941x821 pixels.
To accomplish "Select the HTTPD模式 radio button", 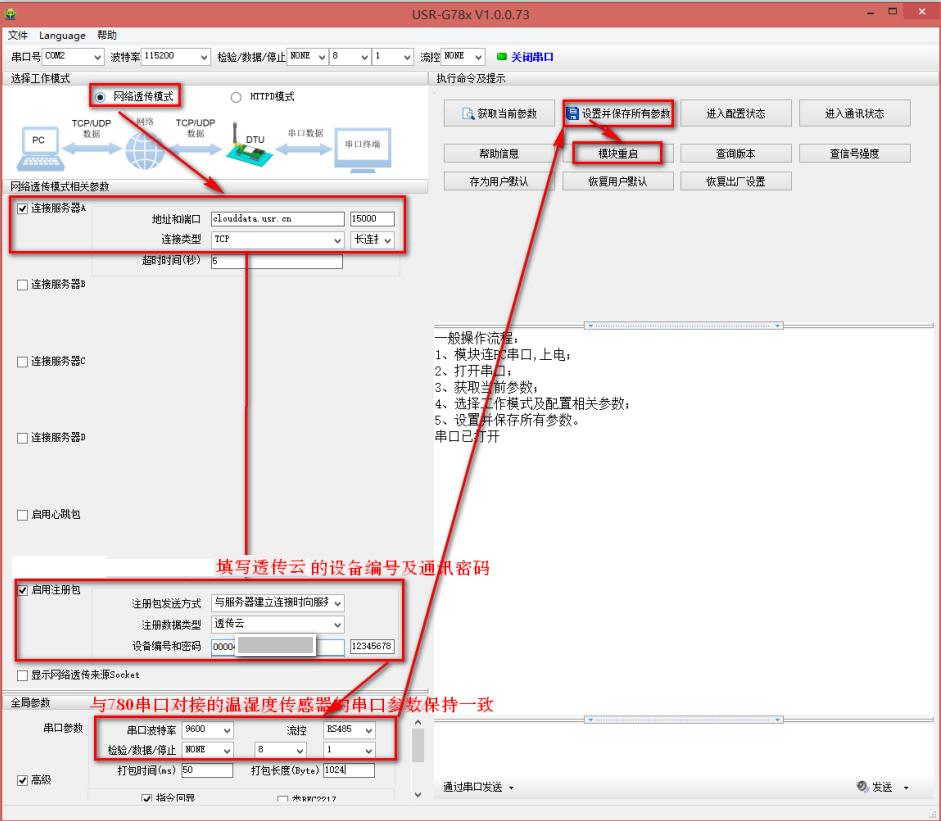I will (x=236, y=97).
